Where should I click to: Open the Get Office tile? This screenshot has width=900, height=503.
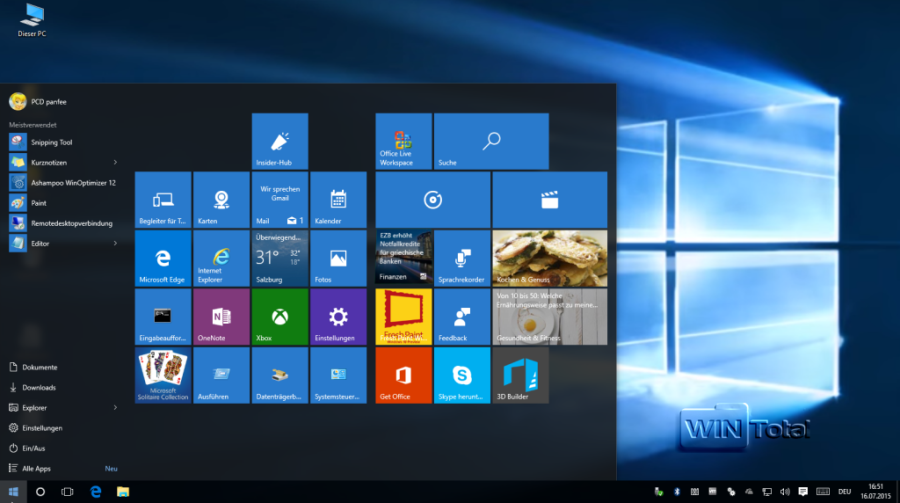(x=403, y=375)
